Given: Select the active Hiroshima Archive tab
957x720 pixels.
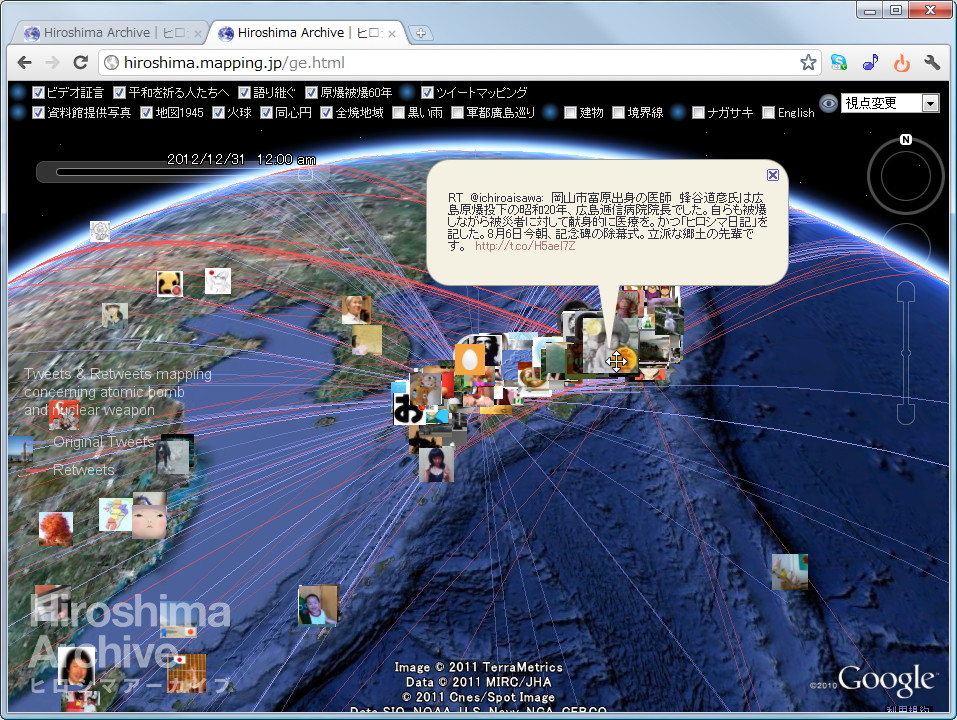Looking at the screenshot, I should click(x=304, y=33).
